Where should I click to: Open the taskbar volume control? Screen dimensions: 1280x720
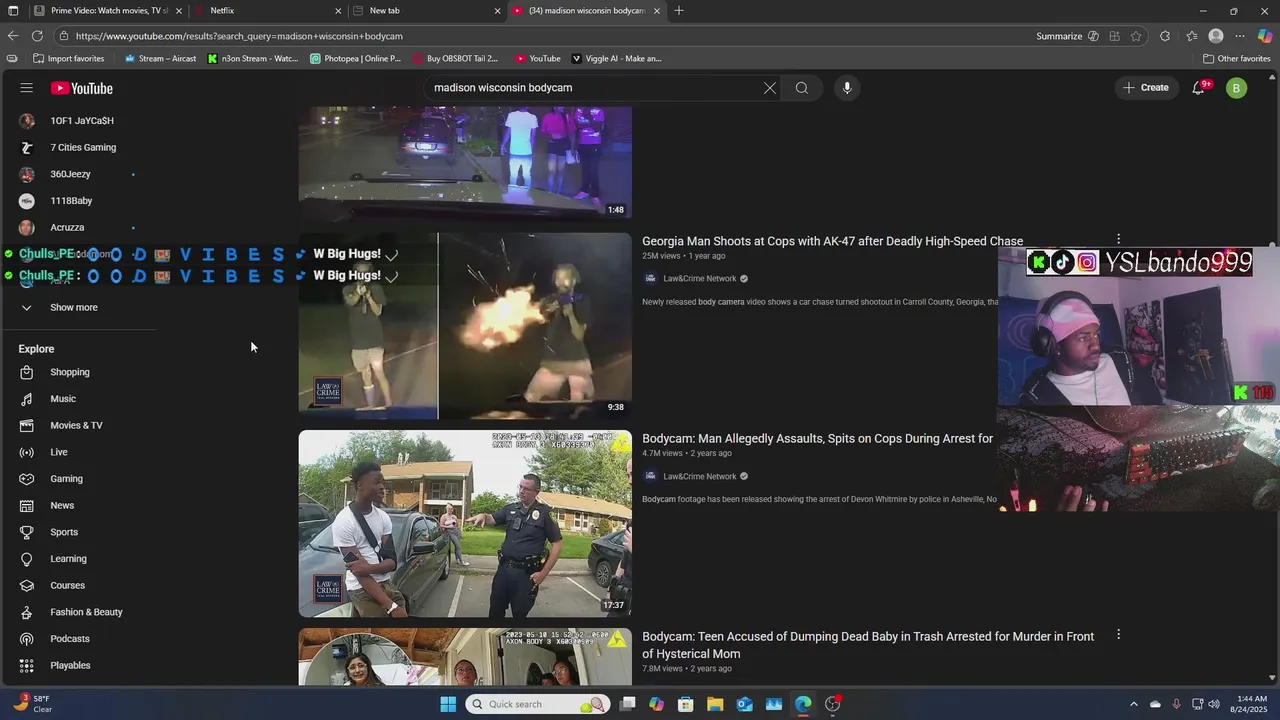click(1214, 704)
